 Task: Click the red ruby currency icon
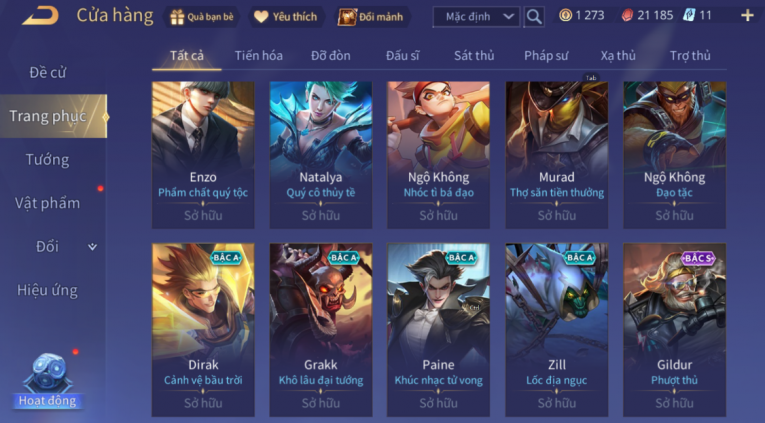627,16
